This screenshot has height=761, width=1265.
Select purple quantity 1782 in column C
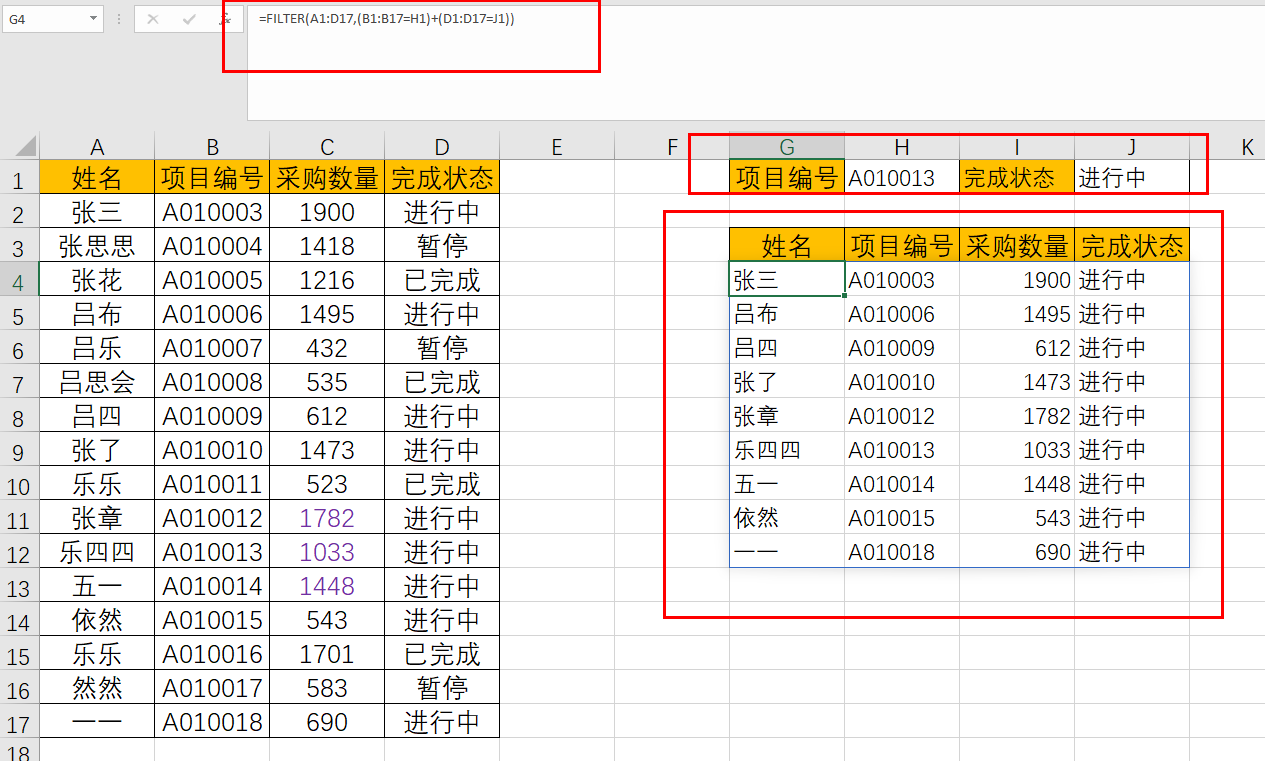[327, 518]
